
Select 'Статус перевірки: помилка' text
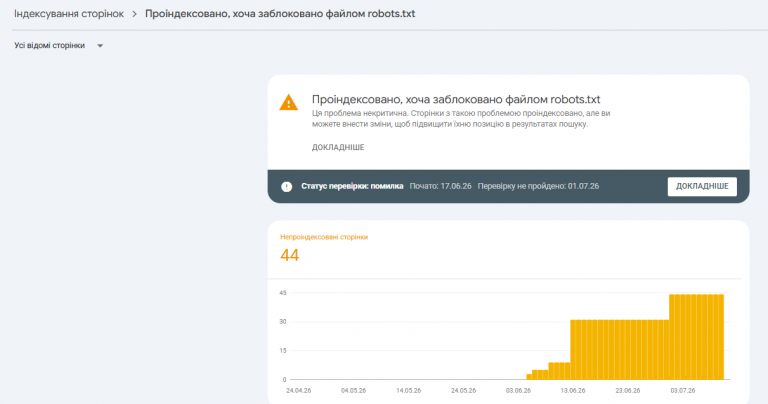352,186
